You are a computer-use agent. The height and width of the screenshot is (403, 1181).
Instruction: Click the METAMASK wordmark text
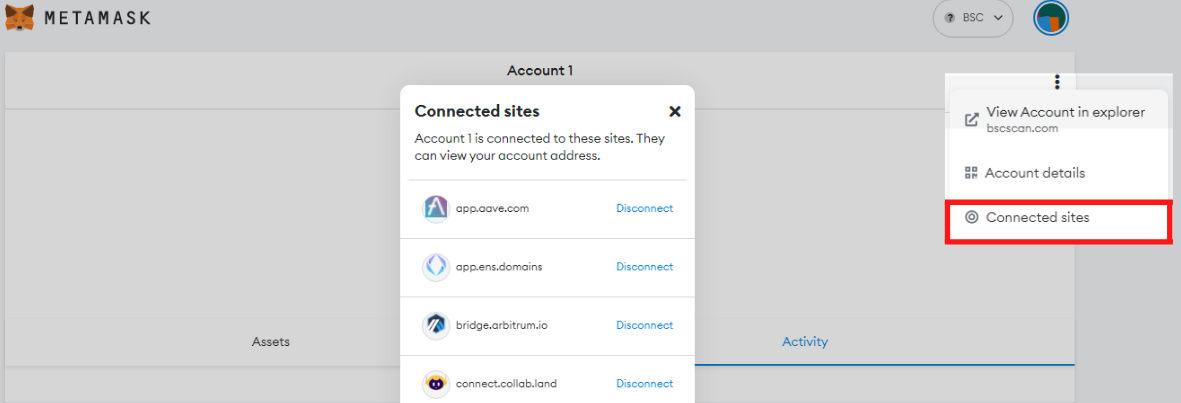(97, 17)
